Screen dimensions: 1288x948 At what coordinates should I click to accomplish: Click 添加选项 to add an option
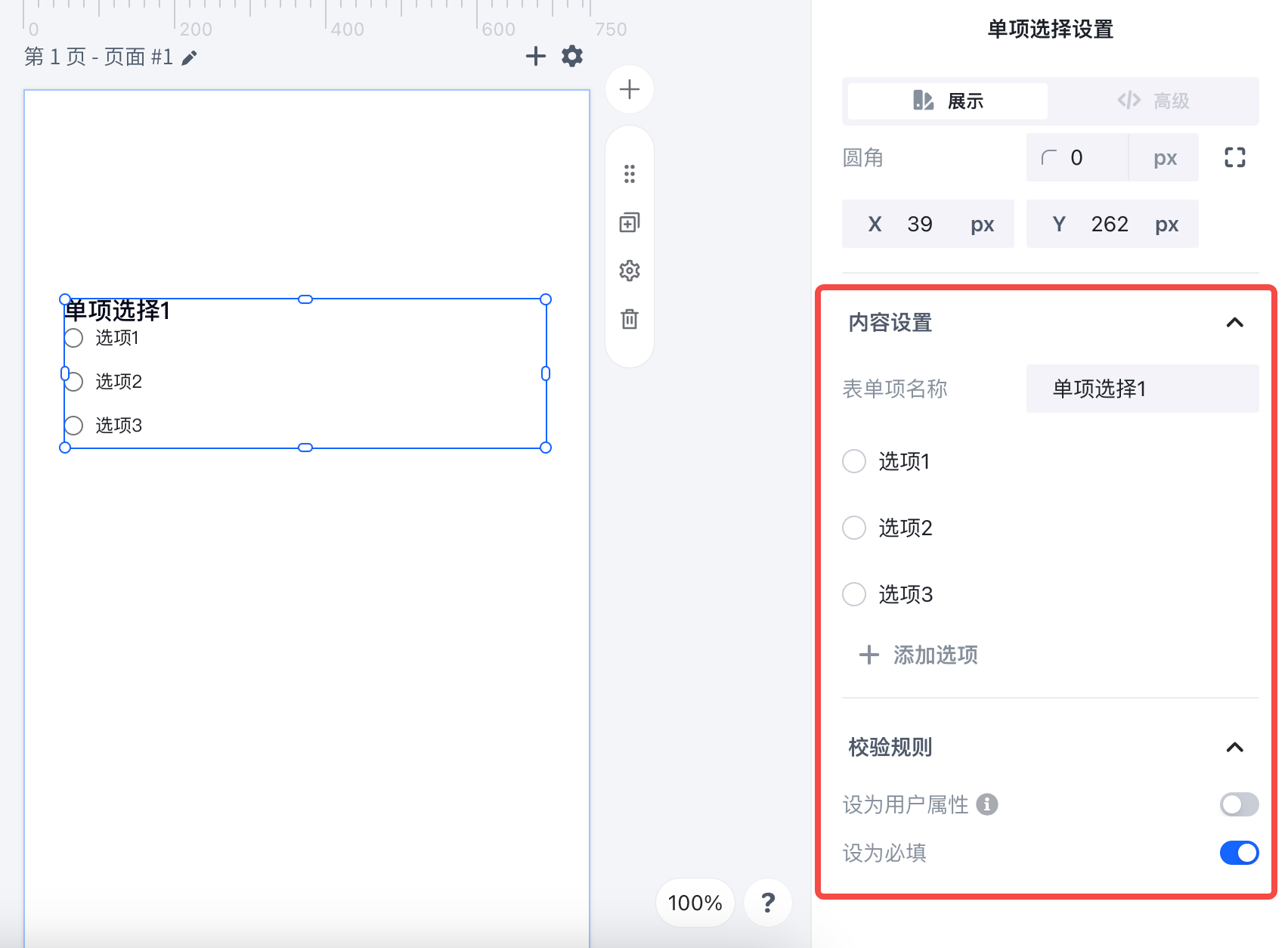tap(919, 655)
